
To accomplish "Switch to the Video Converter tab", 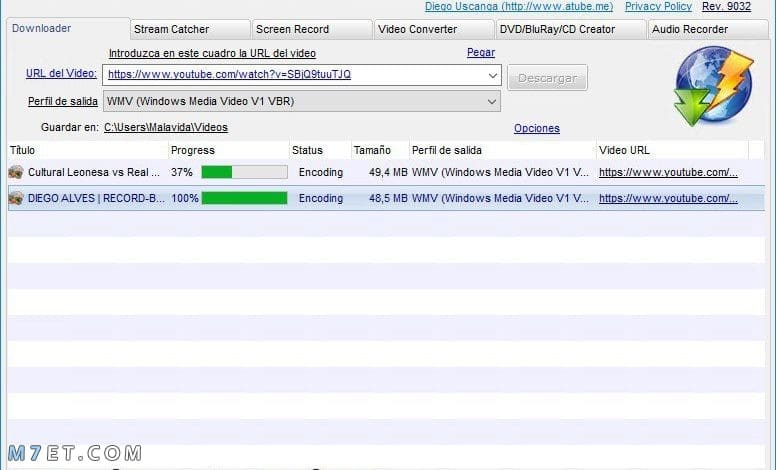I will 434,29.
